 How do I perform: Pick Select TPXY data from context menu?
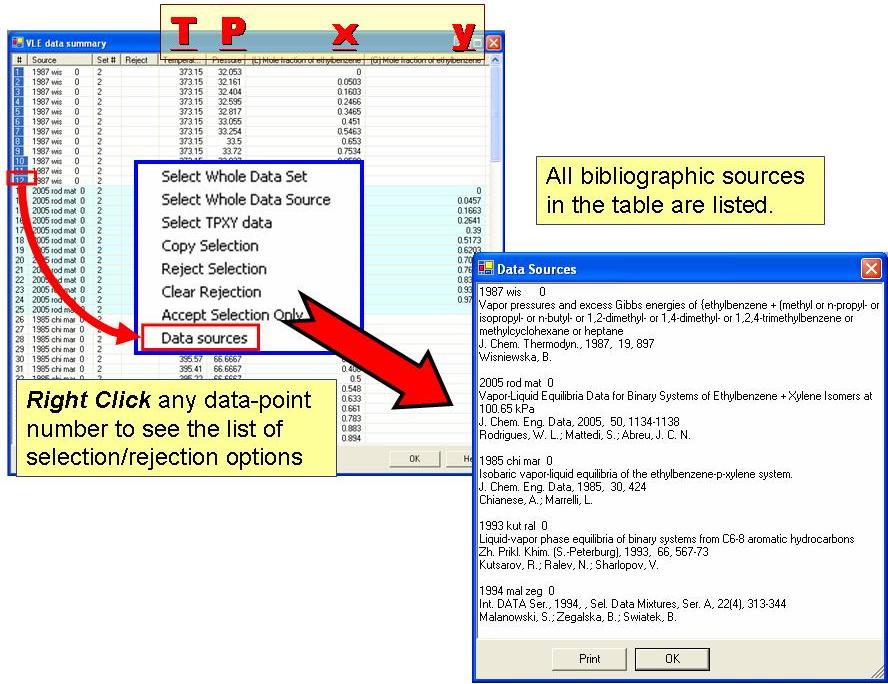(216, 223)
